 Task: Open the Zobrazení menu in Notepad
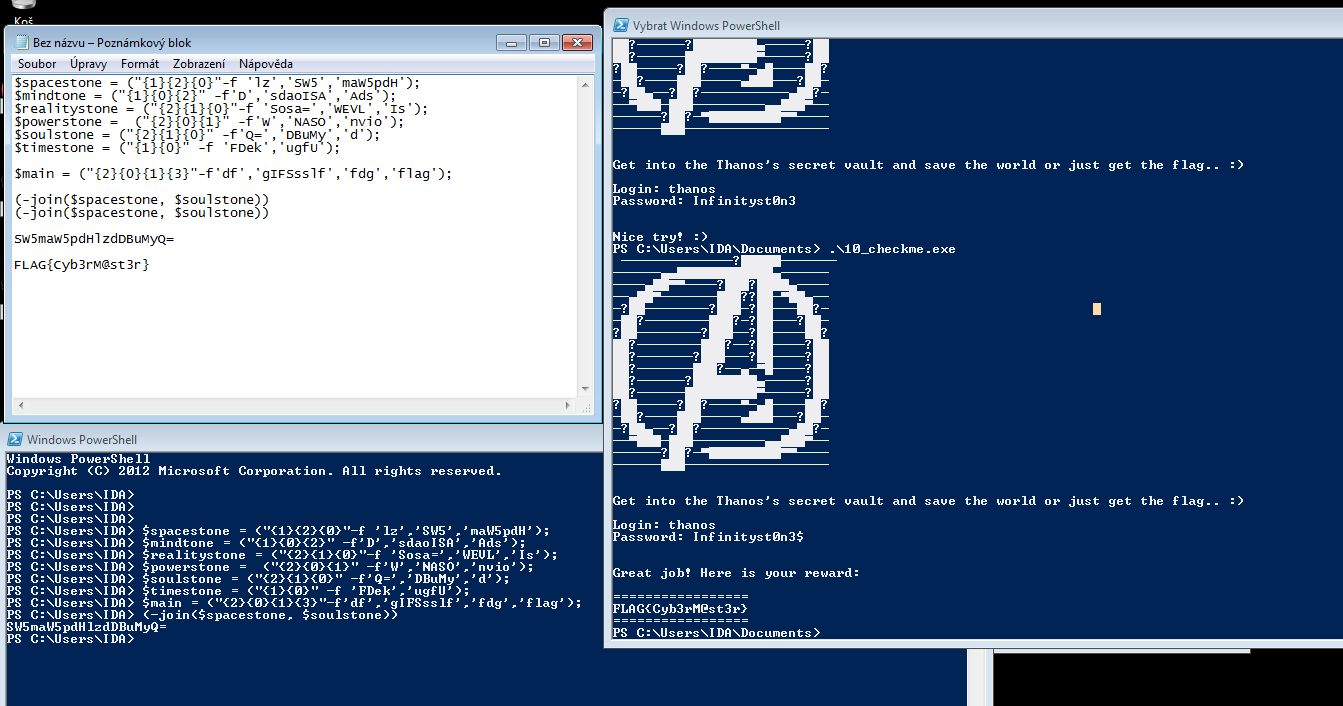pyautogui.click(x=199, y=64)
